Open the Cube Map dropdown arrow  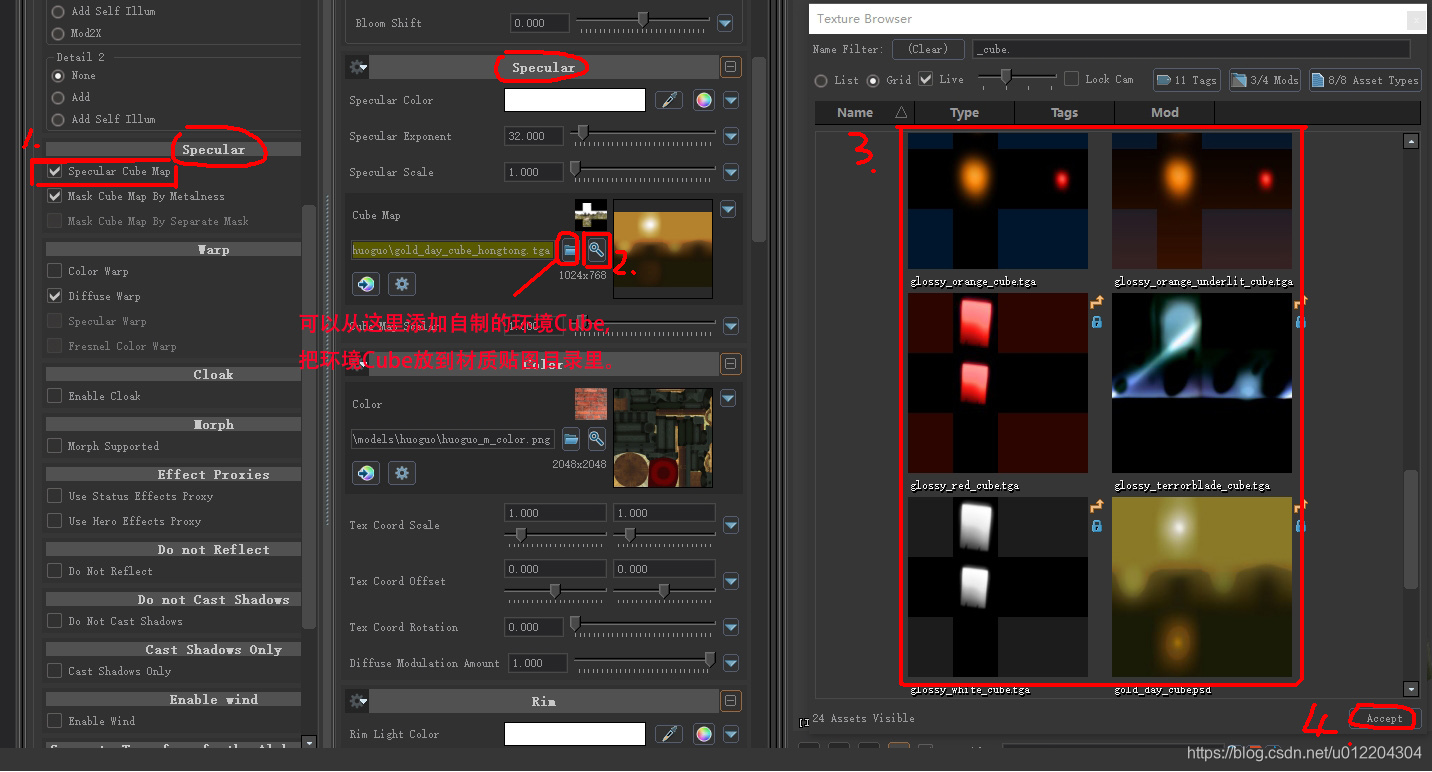728,209
